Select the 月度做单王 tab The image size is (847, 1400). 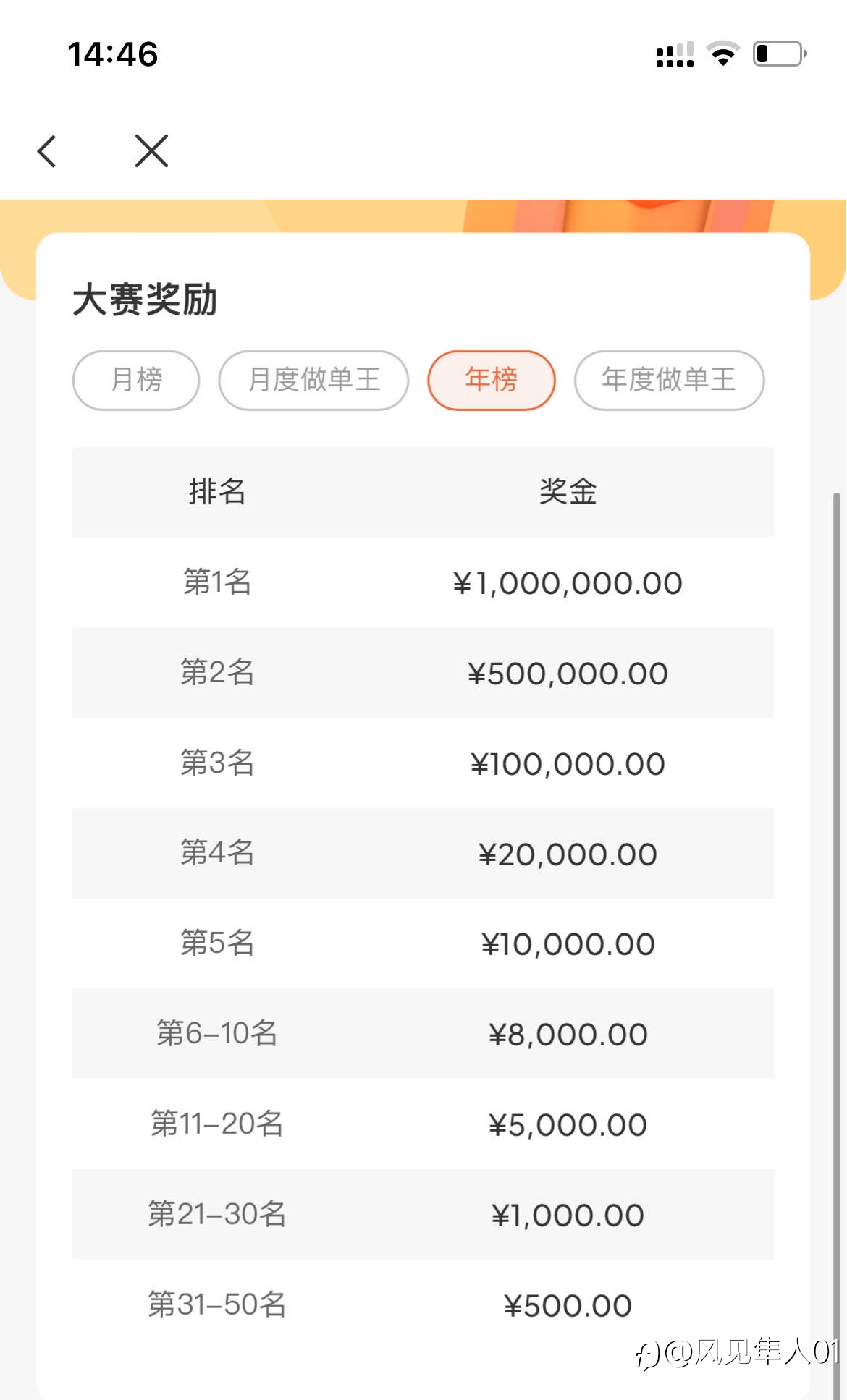point(313,380)
